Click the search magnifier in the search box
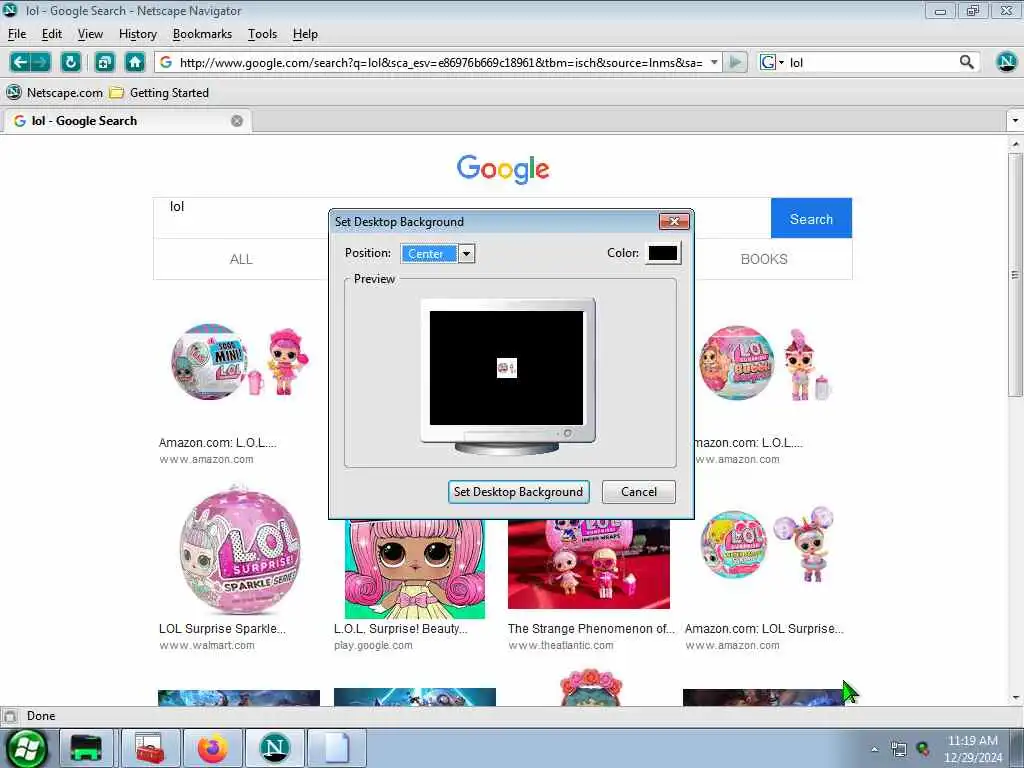This screenshot has width=1024, height=768. click(967, 62)
